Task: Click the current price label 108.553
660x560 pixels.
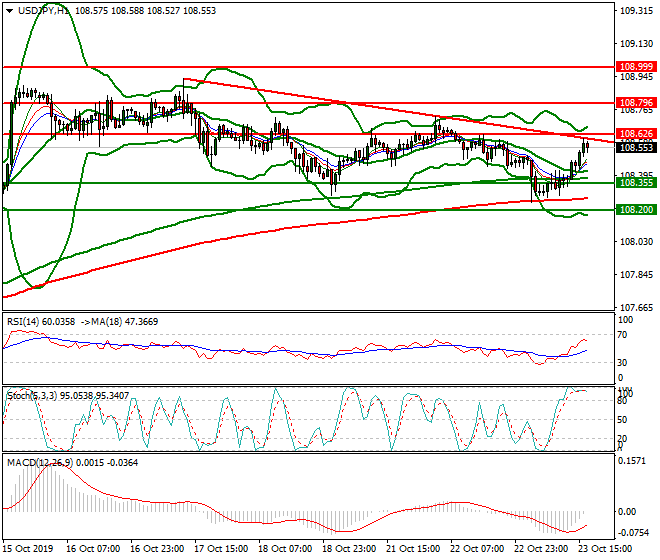Action: pos(636,148)
